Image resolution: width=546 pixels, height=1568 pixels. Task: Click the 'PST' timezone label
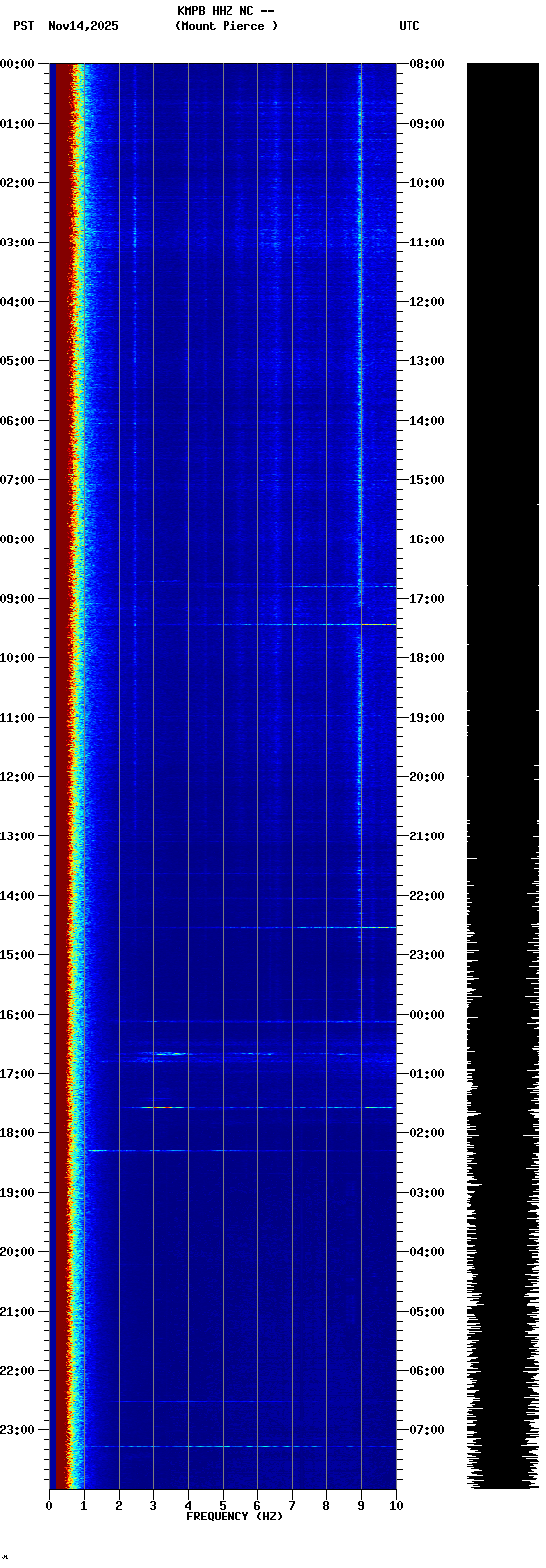[x=23, y=26]
